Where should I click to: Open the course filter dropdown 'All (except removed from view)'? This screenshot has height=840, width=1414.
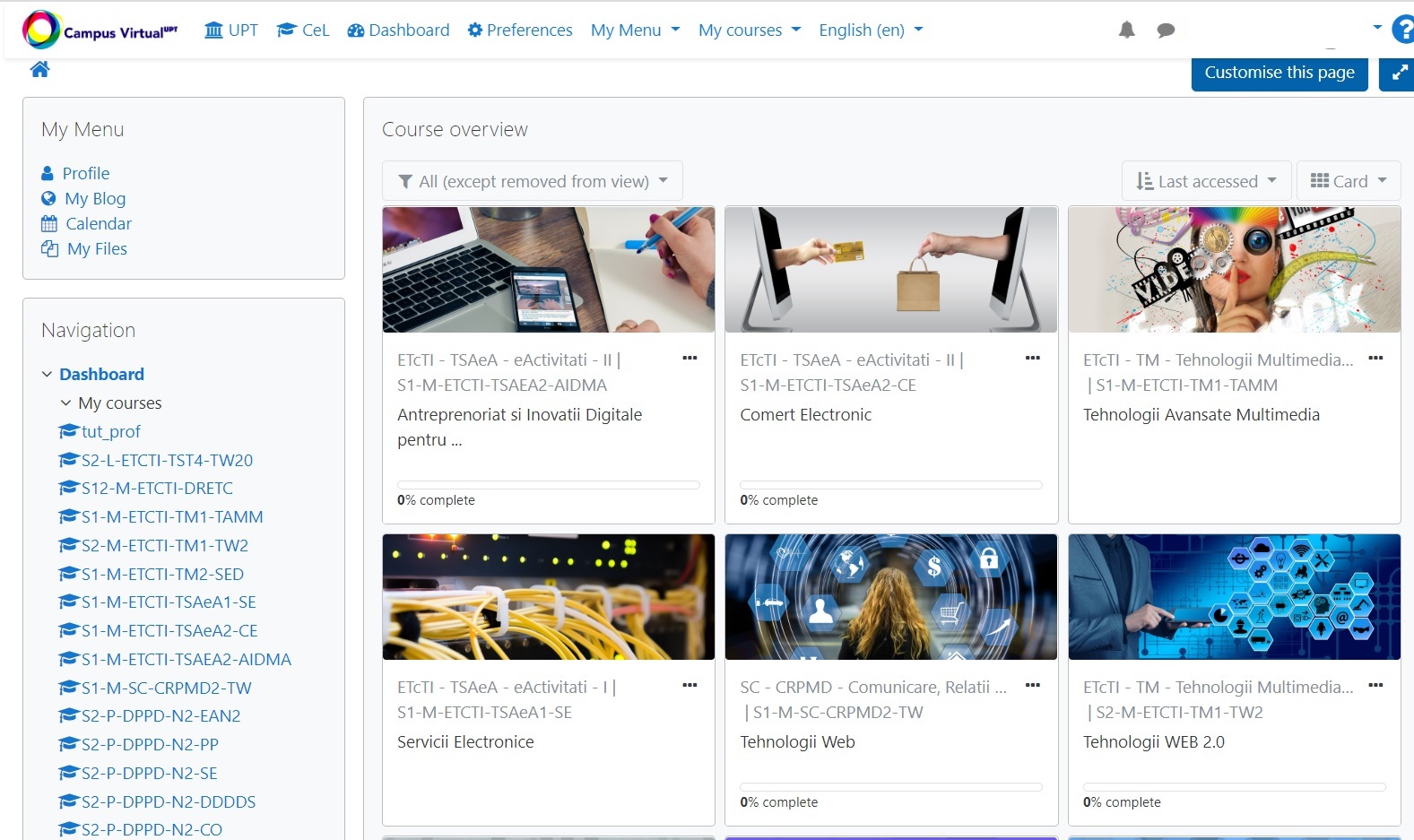(x=533, y=181)
